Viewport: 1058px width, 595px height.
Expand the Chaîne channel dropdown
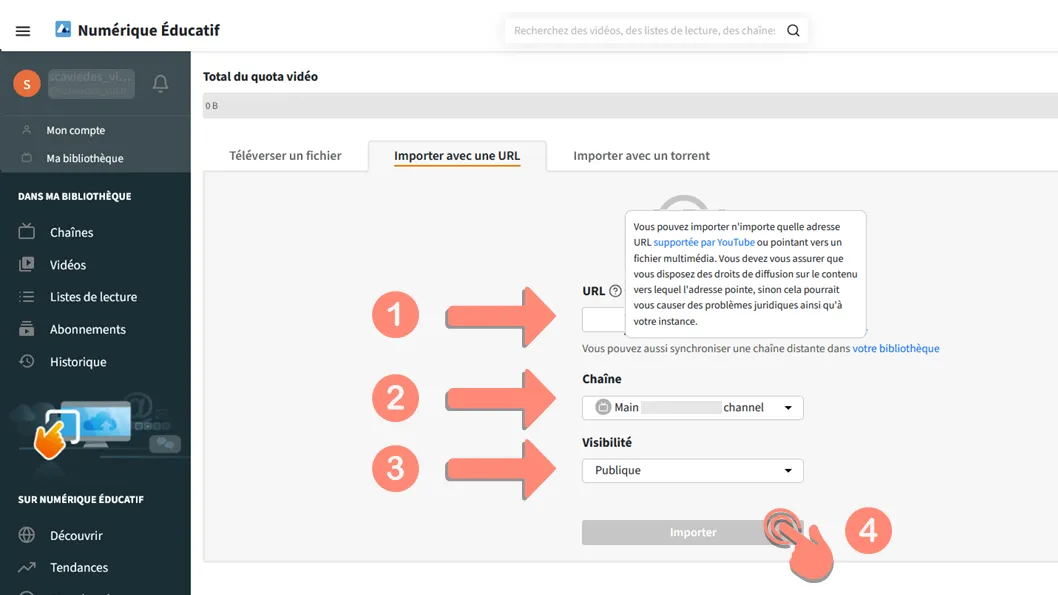coord(692,407)
